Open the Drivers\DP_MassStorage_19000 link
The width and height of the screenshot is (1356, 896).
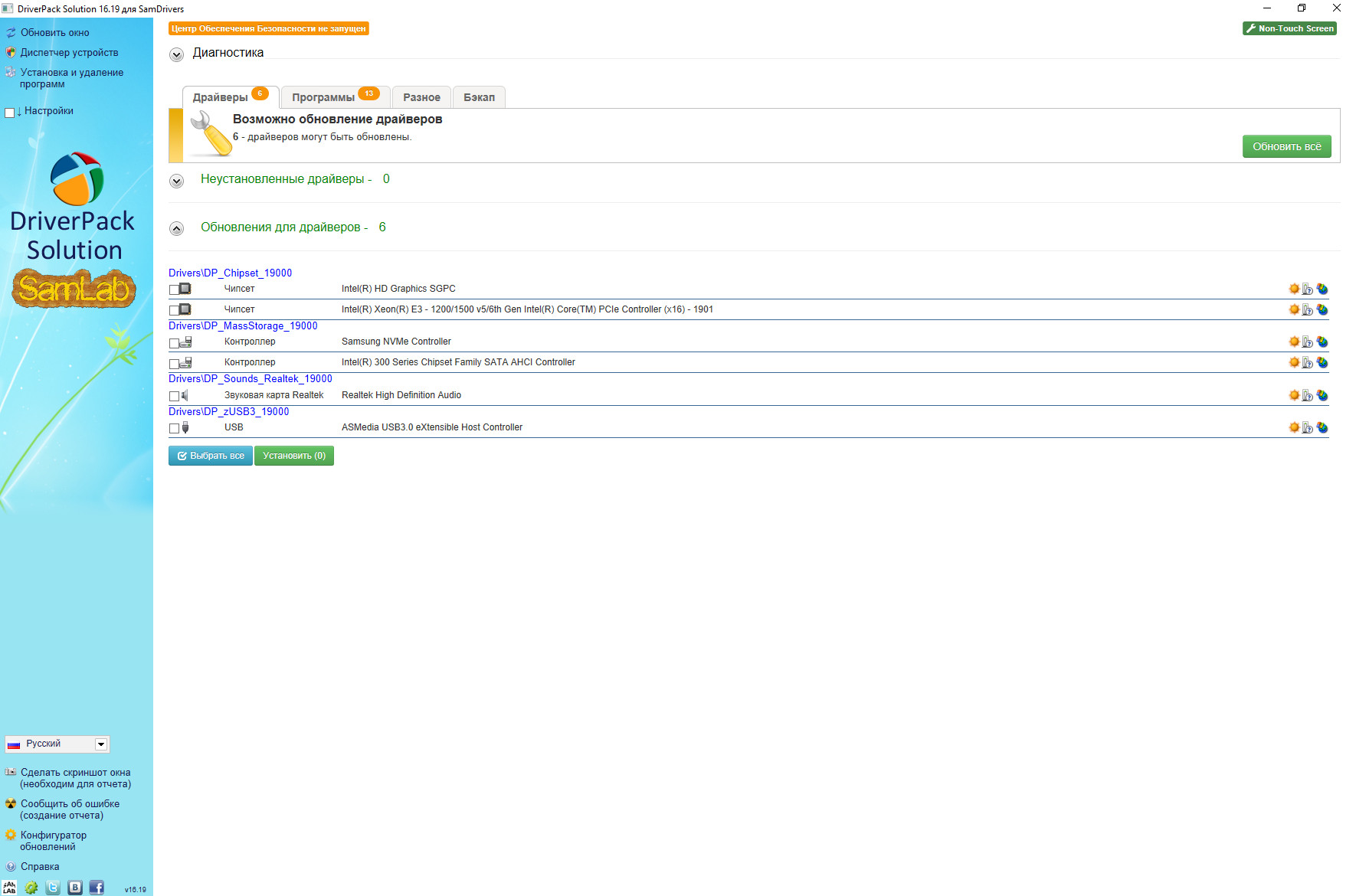click(x=243, y=325)
